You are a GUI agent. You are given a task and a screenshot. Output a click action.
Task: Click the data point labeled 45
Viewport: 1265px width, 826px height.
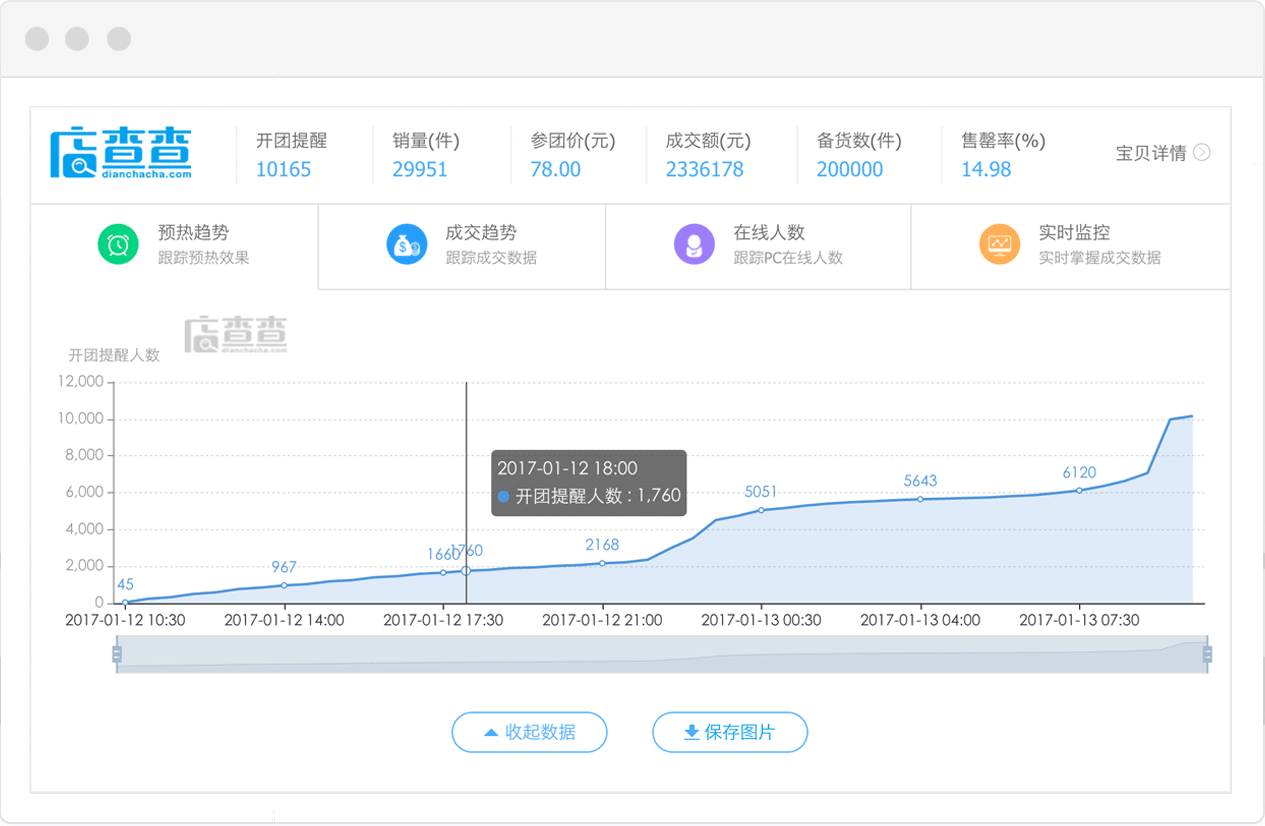[x=125, y=602]
